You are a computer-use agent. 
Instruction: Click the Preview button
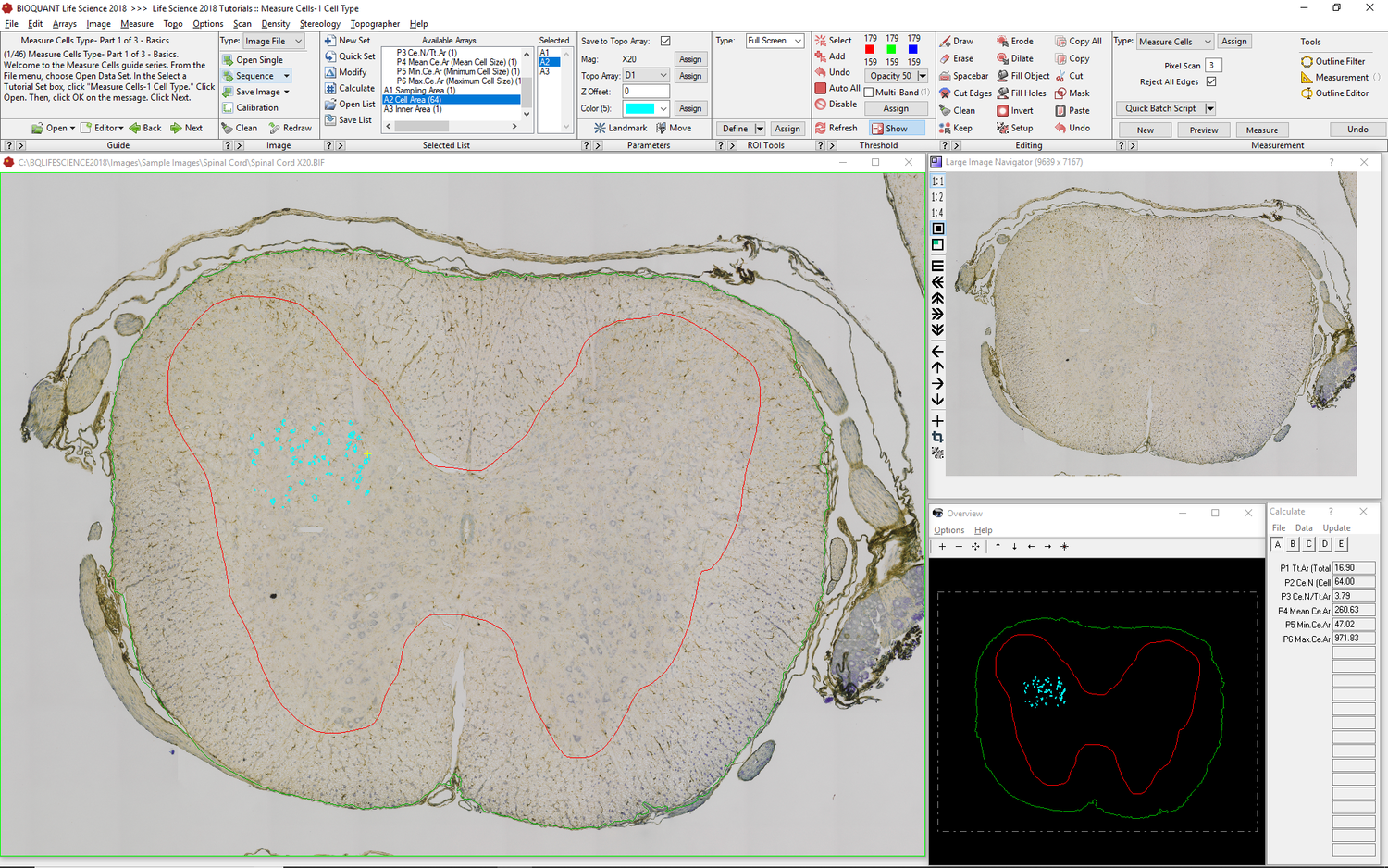tap(1203, 130)
